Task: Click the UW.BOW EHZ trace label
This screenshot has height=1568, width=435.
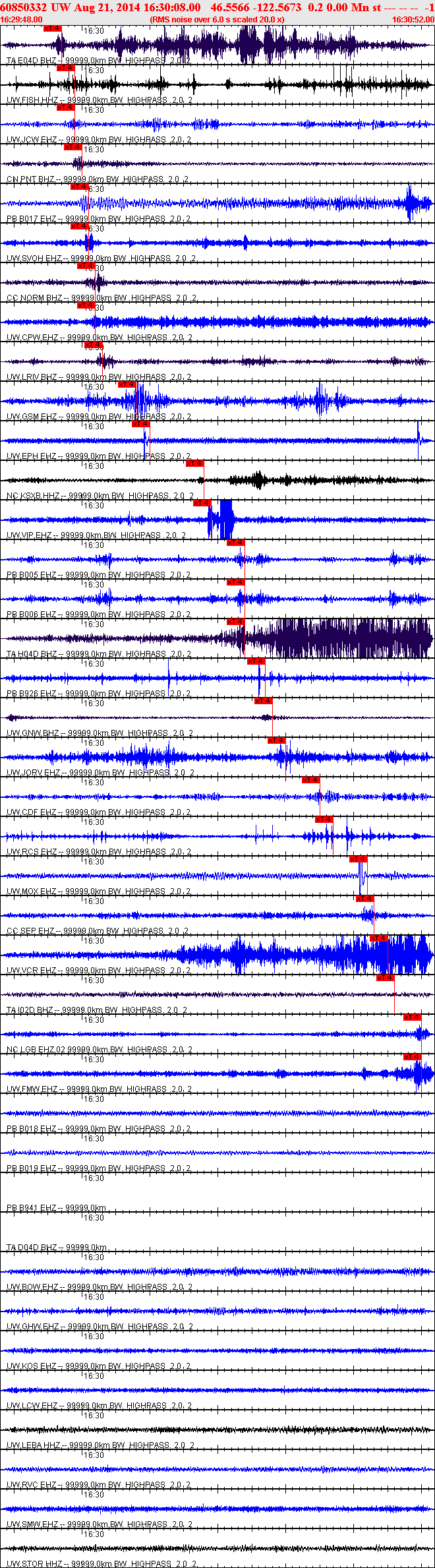Action: [x=100, y=1287]
